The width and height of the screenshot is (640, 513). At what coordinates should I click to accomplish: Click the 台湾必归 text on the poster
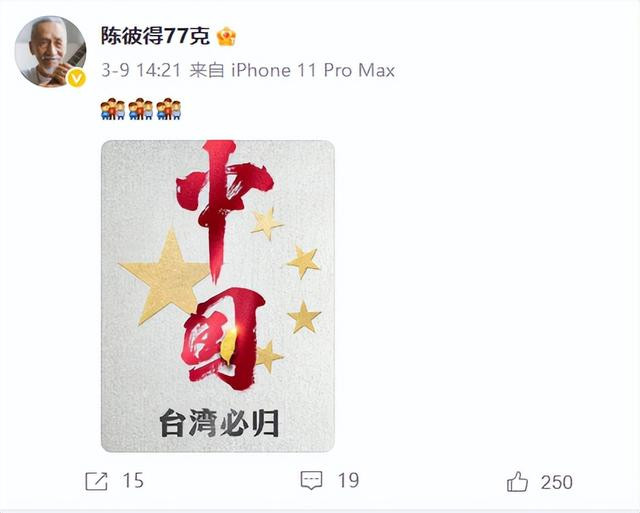[x=220, y=423]
